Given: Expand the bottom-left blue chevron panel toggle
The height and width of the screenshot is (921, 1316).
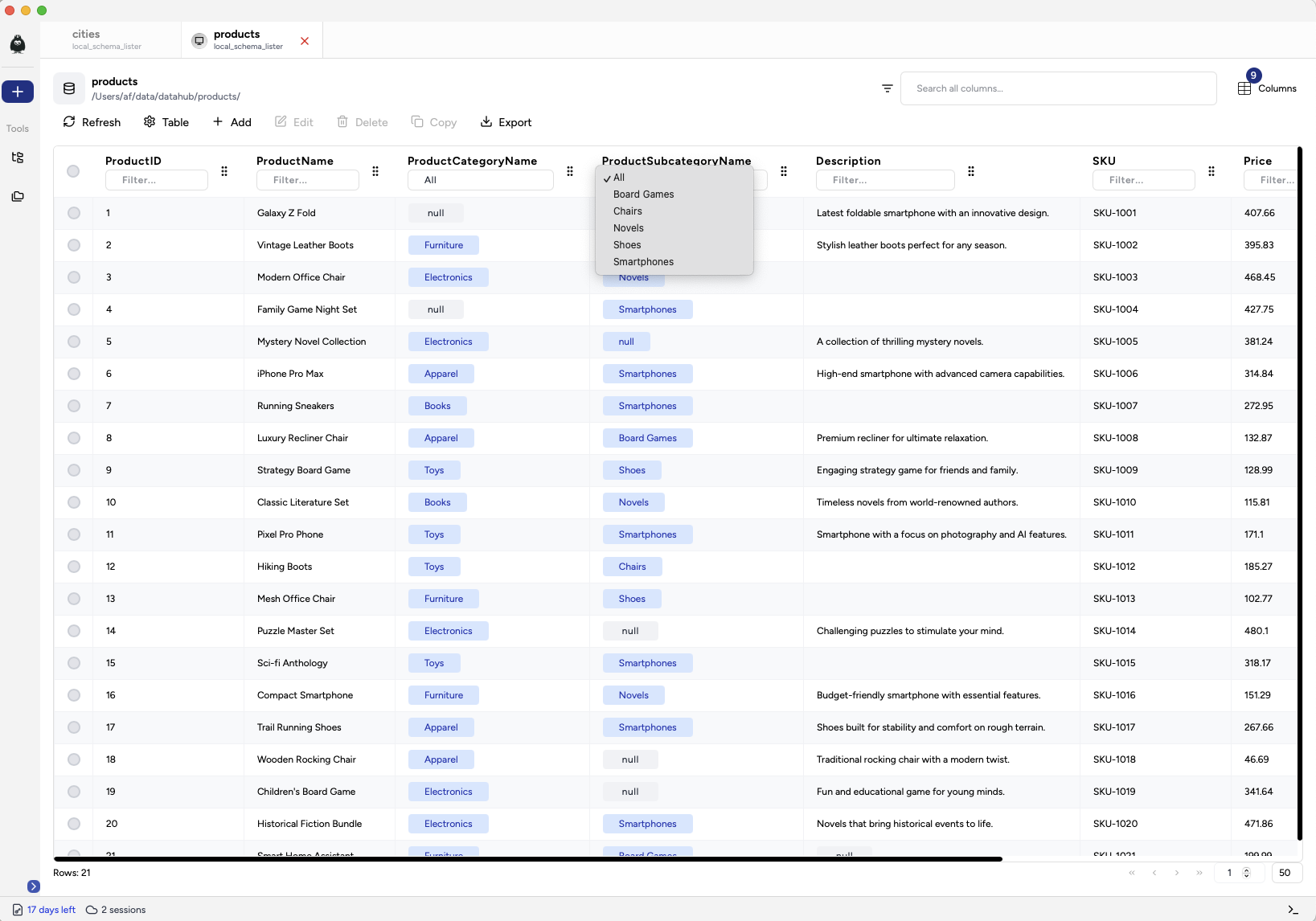Looking at the screenshot, I should 34,886.
